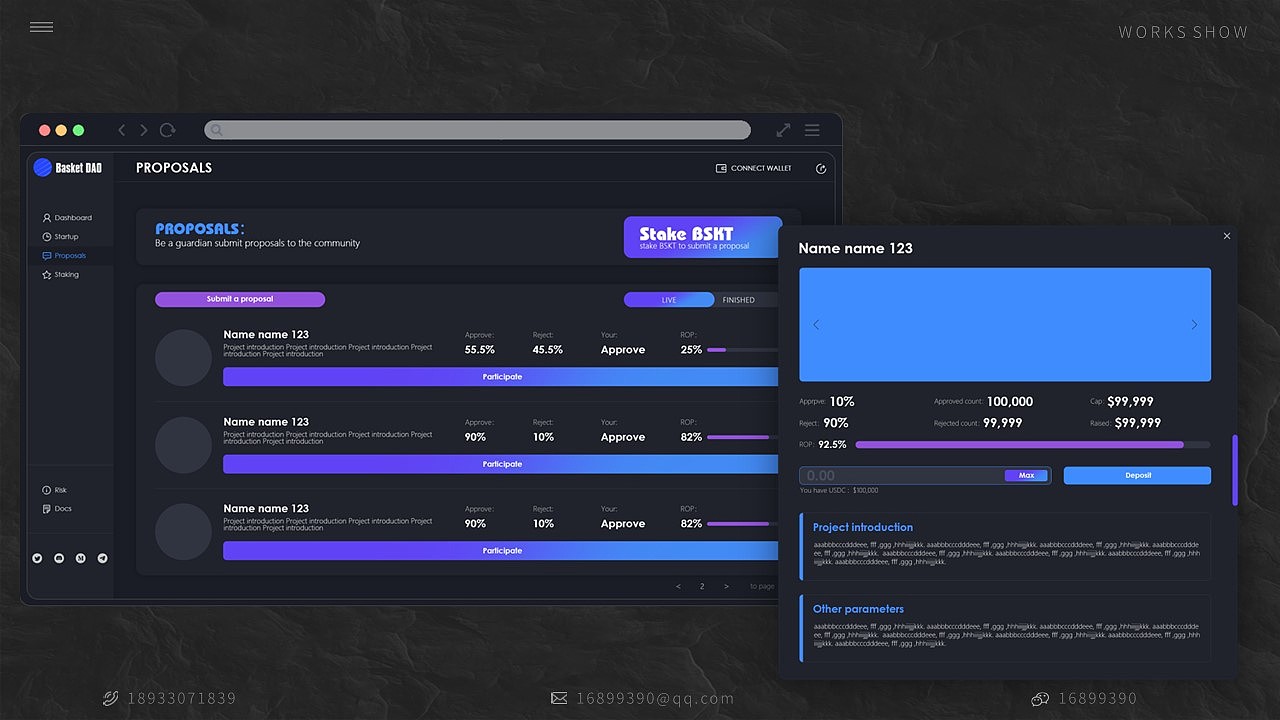Click the 'You have USDC: $100,000' balance text
1280x720 pixels.
pyautogui.click(x=839, y=491)
